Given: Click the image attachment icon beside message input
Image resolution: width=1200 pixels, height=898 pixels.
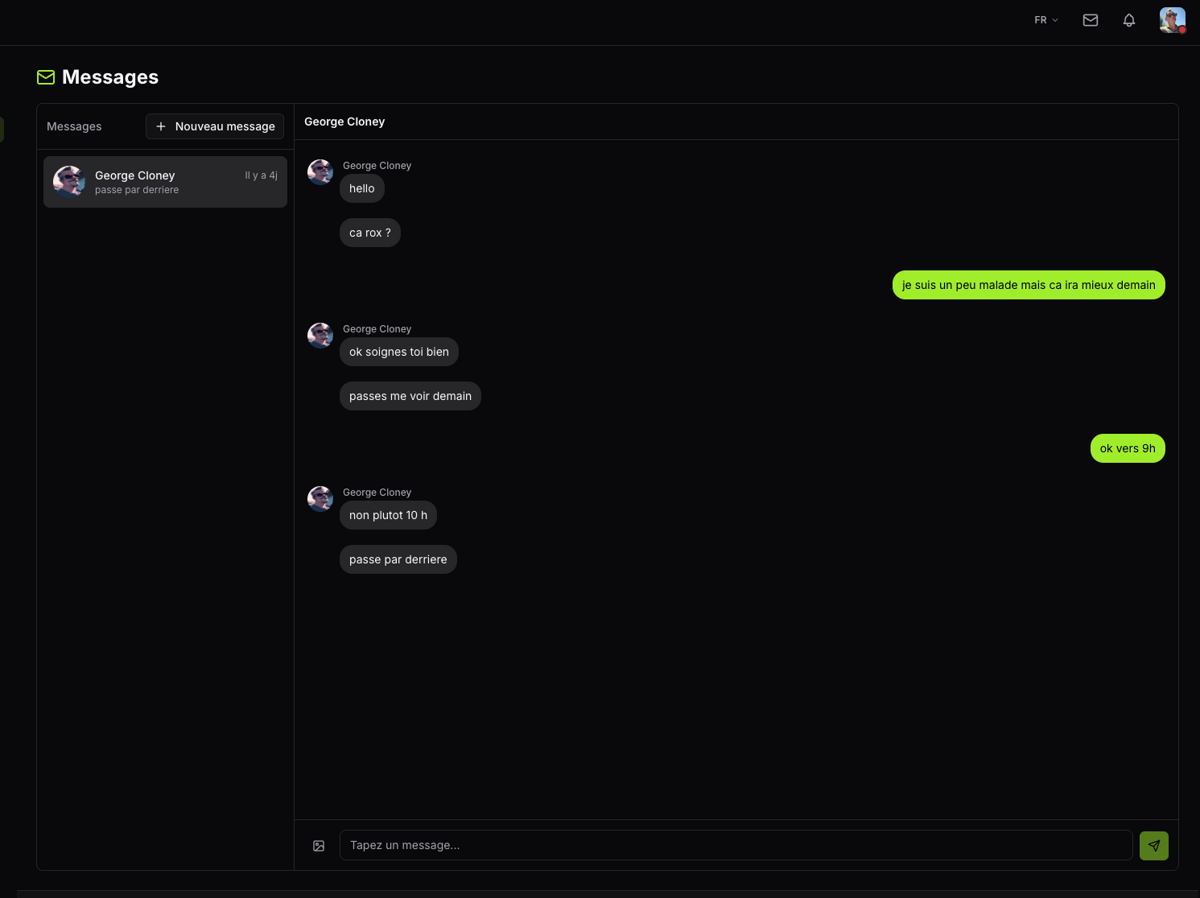Looking at the screenshot, I should click(319, 846).
